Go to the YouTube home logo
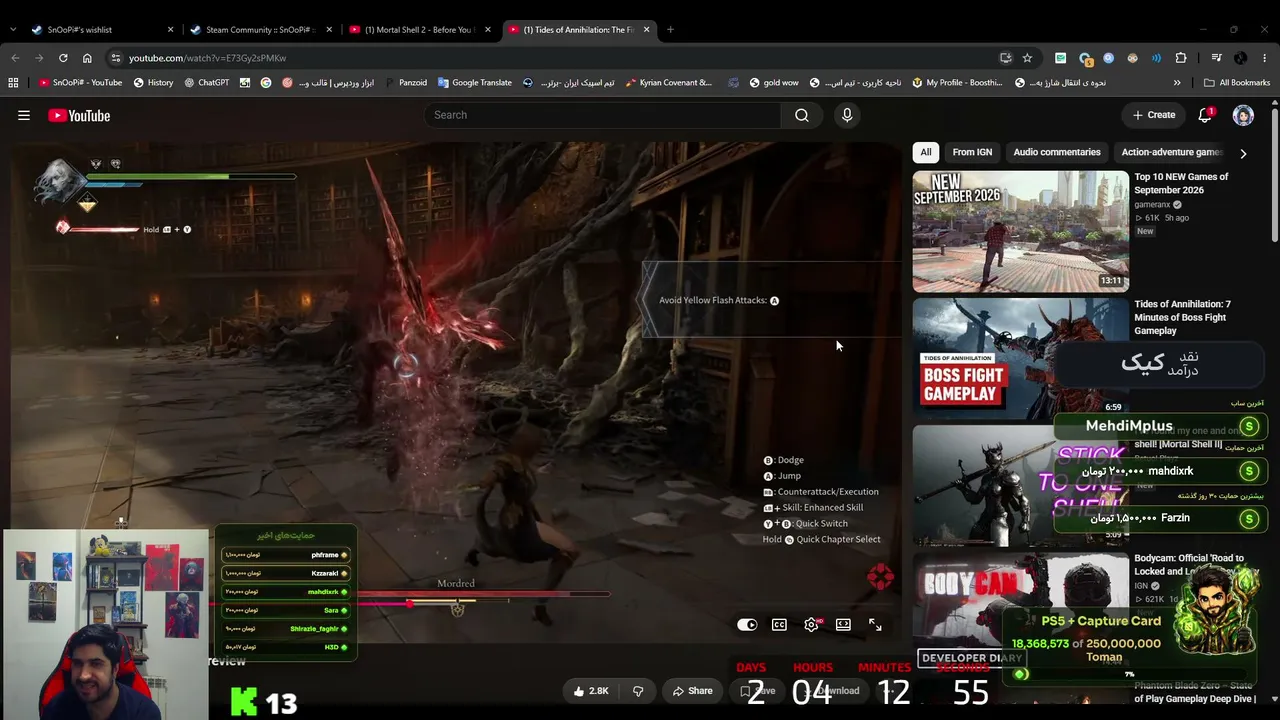The height and width of the screenshot is (720, 1280). click(79, 115)
